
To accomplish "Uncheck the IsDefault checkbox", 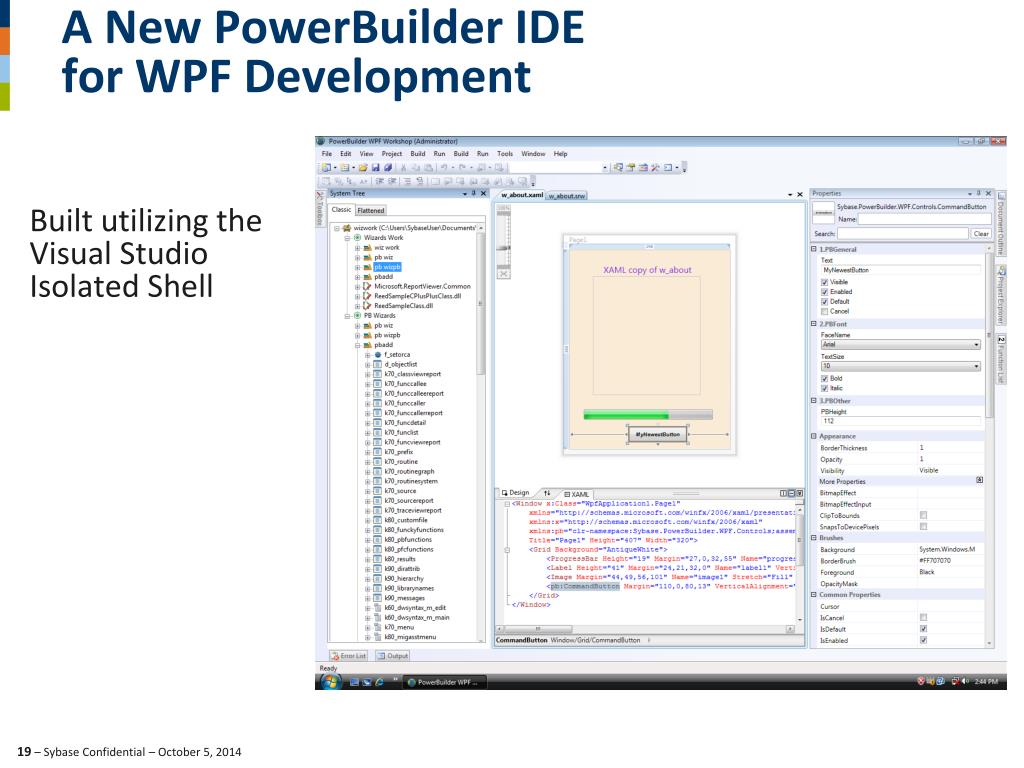I will pyautogui.click(x=923, y=629).
